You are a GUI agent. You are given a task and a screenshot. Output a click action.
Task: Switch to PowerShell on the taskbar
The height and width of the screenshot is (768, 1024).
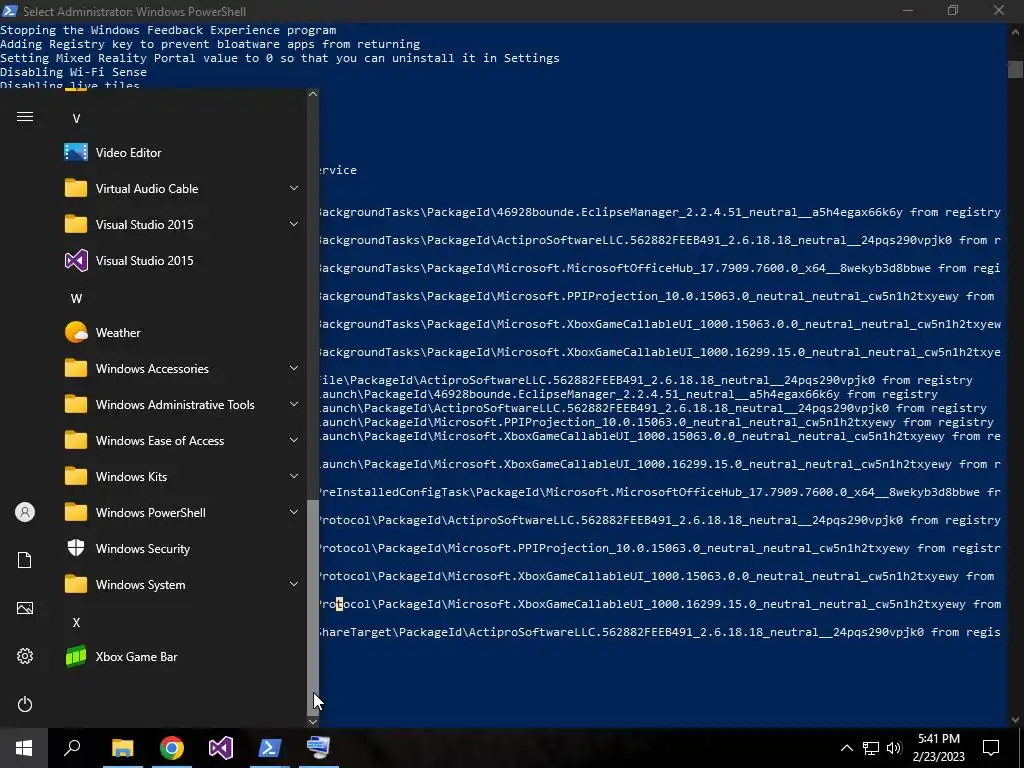pyautogui.click(x=270, y=748)
